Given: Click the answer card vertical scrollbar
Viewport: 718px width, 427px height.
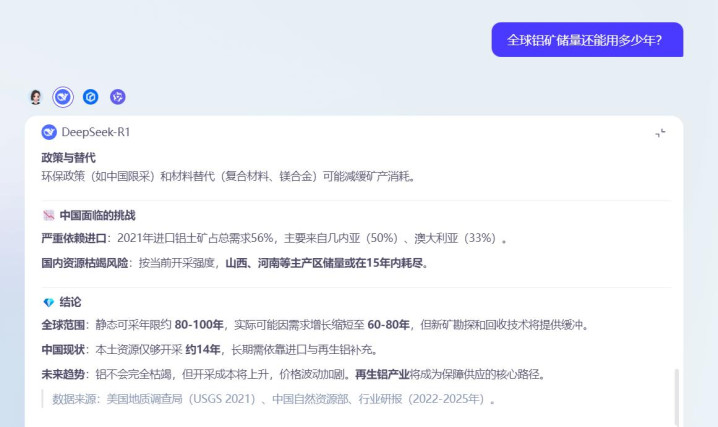Looking at the screenshot, I should click(x=676, y=397).
